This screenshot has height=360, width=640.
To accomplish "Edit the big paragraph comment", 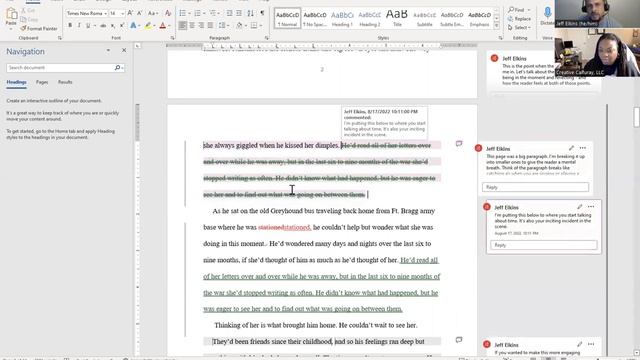I will coord(571,148).
